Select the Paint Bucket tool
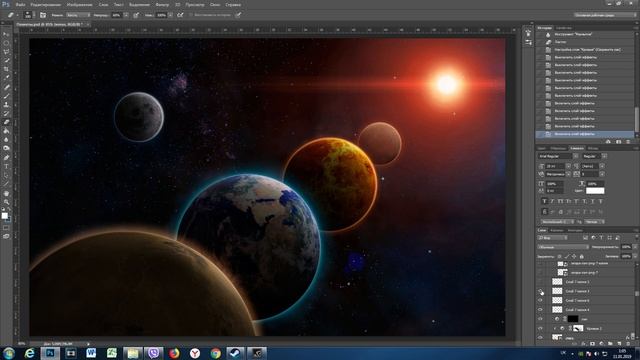 click(6, 131)
